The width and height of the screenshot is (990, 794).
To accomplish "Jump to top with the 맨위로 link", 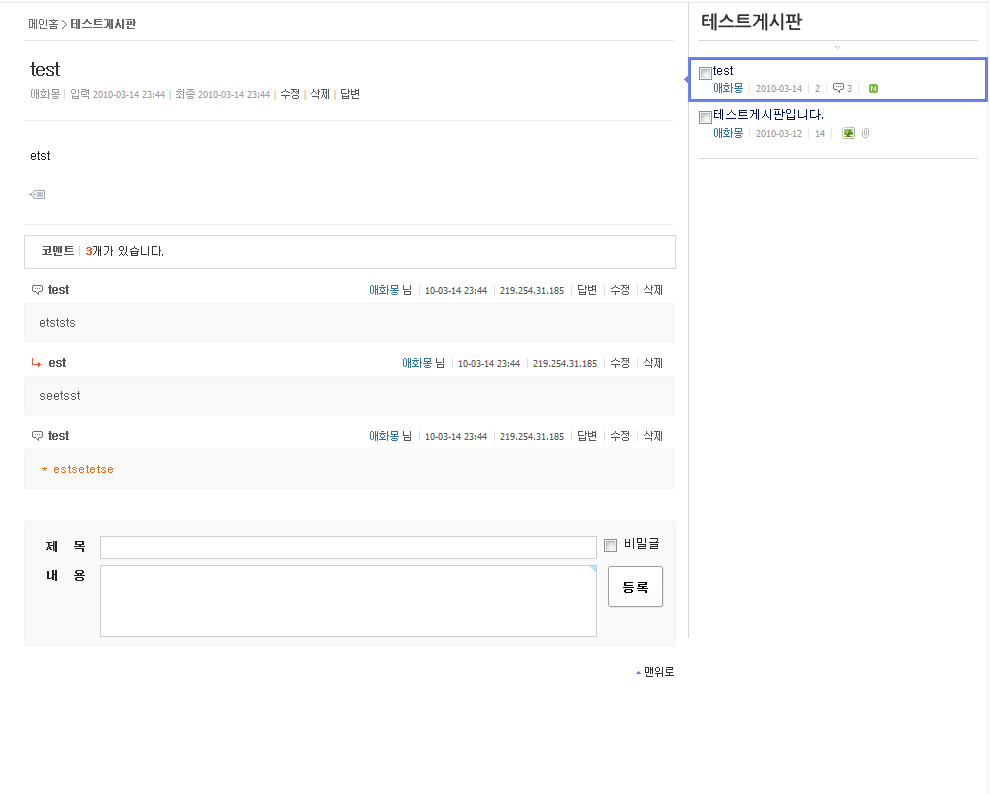I will 658,672.
